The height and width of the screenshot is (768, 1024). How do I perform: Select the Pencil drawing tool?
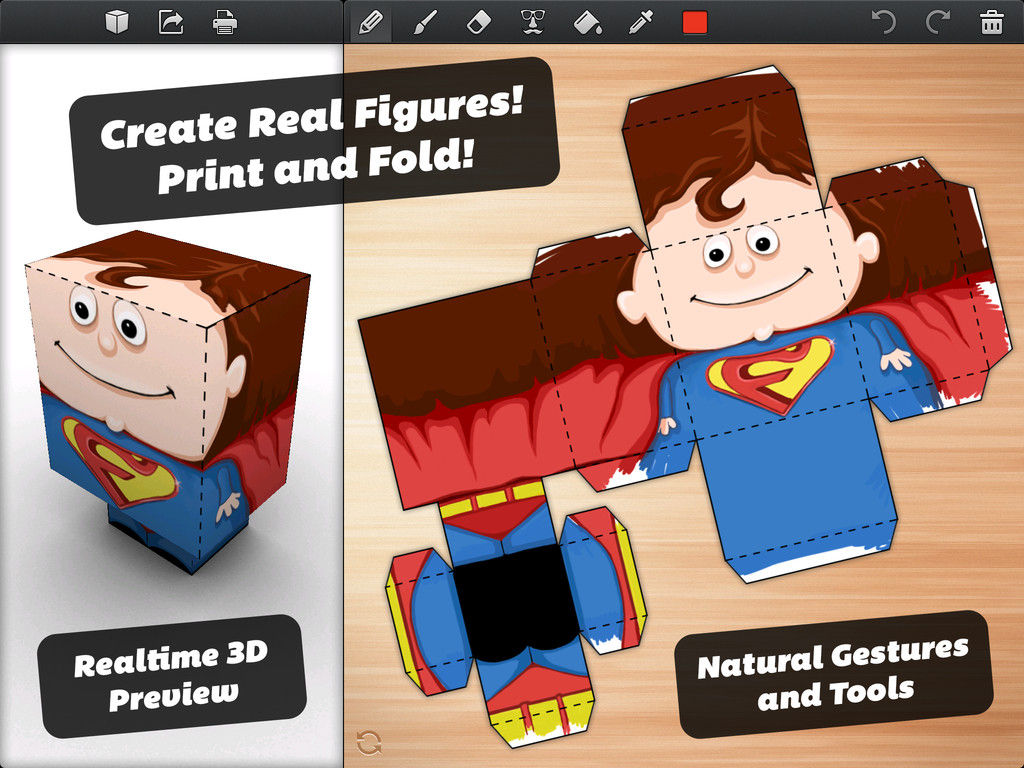click(370, 22)
